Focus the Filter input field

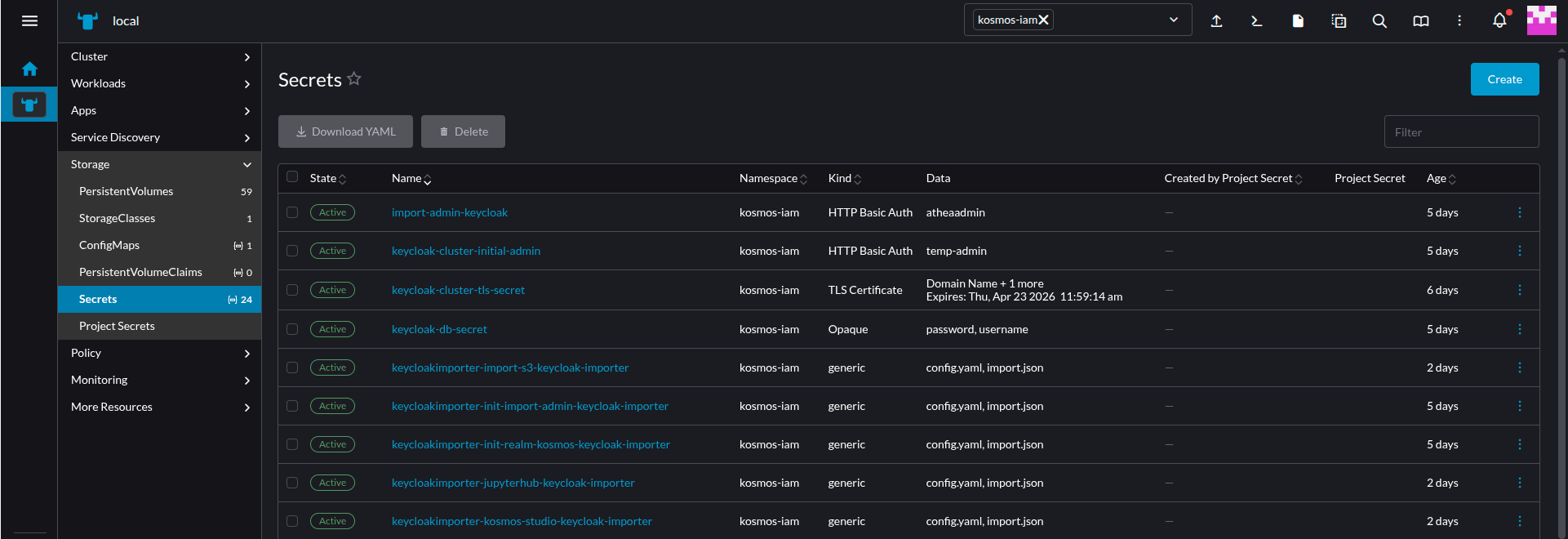pos(1461,132)
